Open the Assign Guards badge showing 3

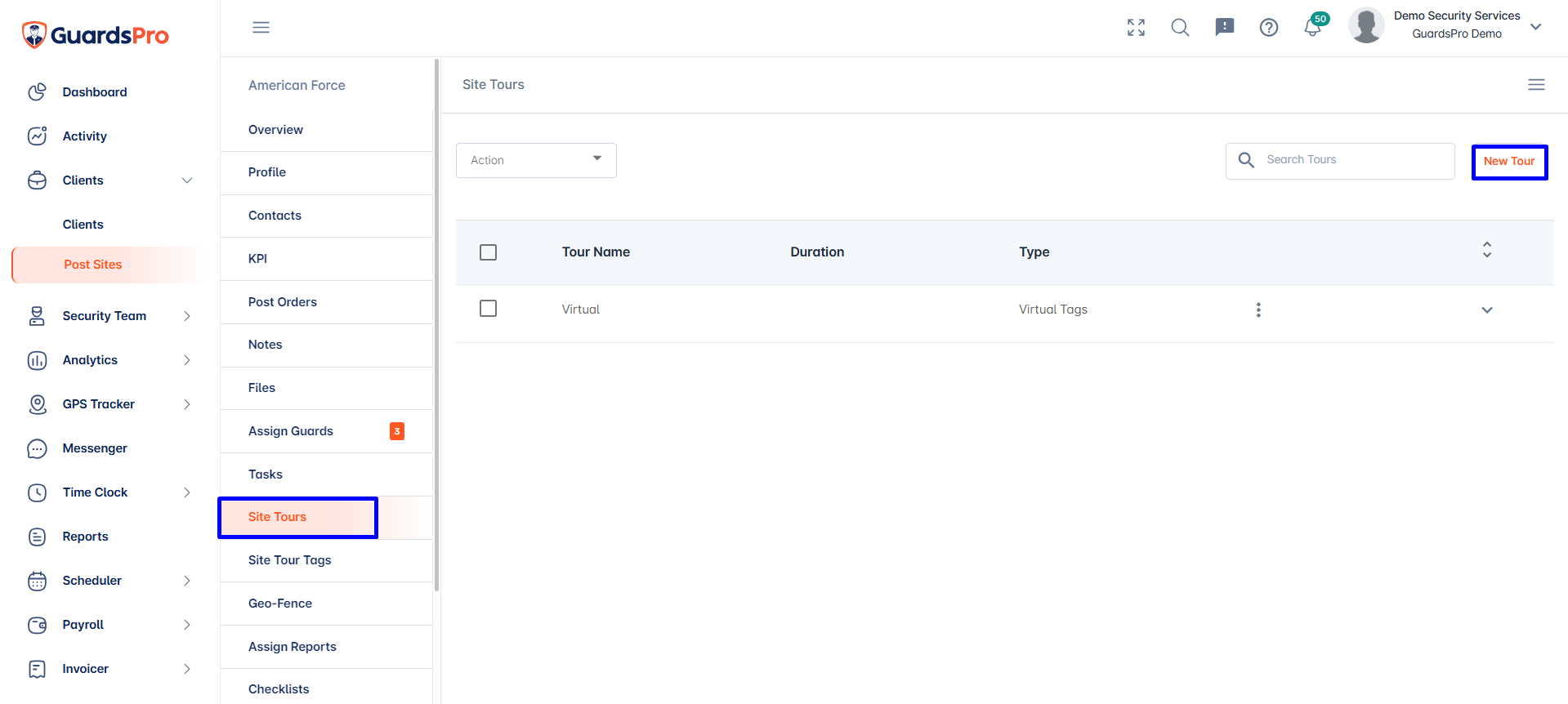click(397, 431)
